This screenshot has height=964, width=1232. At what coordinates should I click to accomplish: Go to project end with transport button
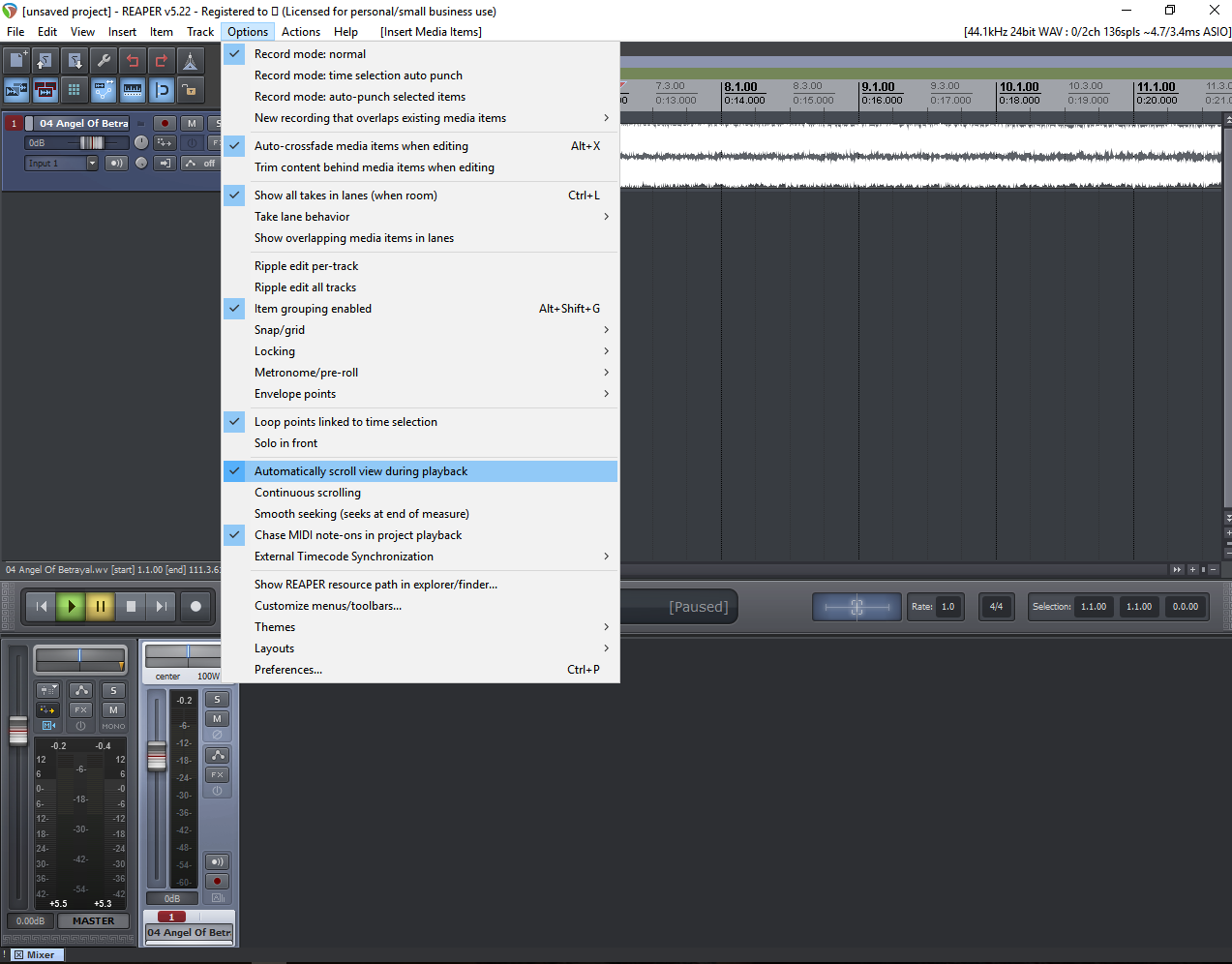tap(161, 606)
